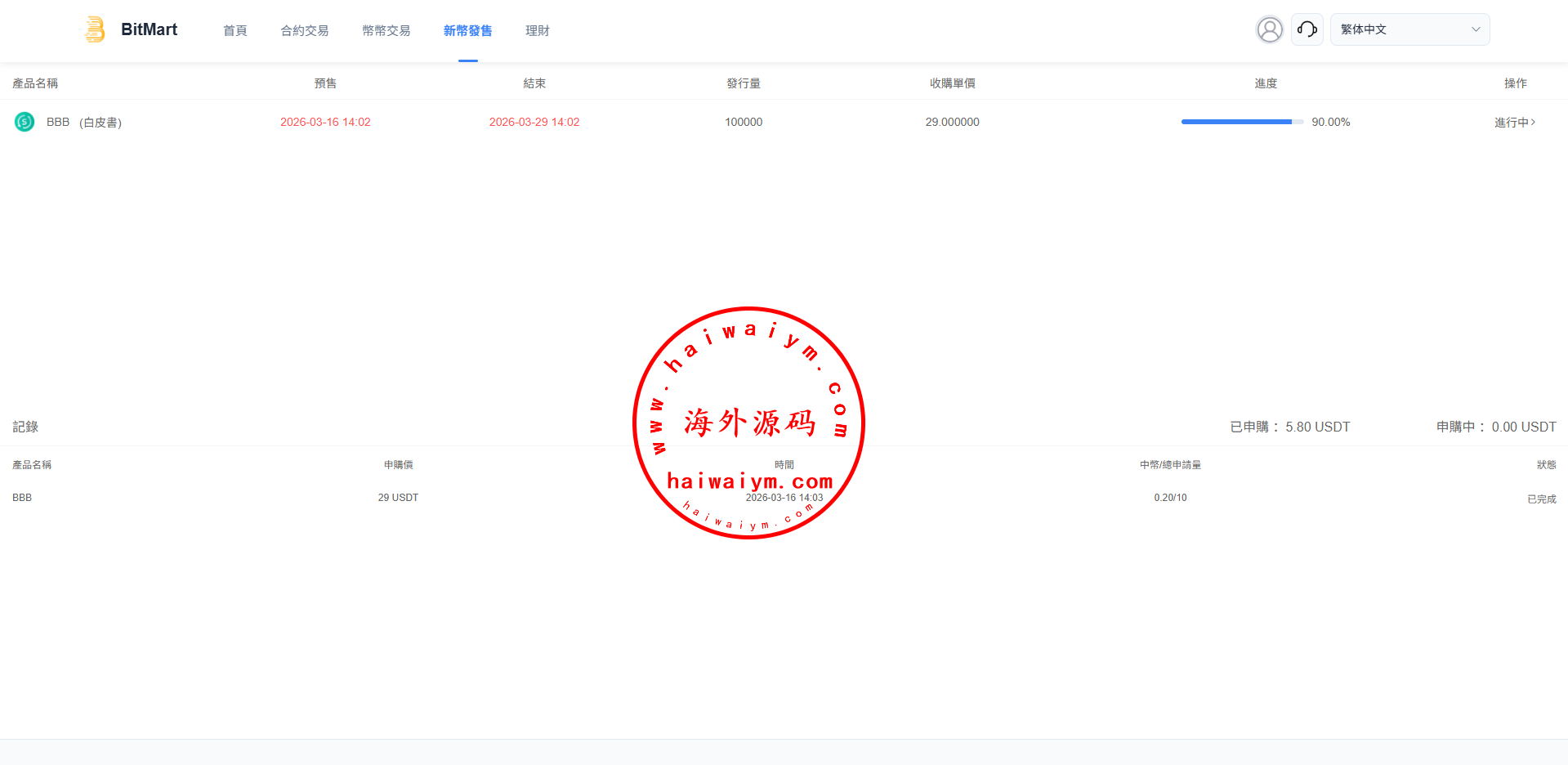Open the BBB 白皮書 whitepaper link

101,122
